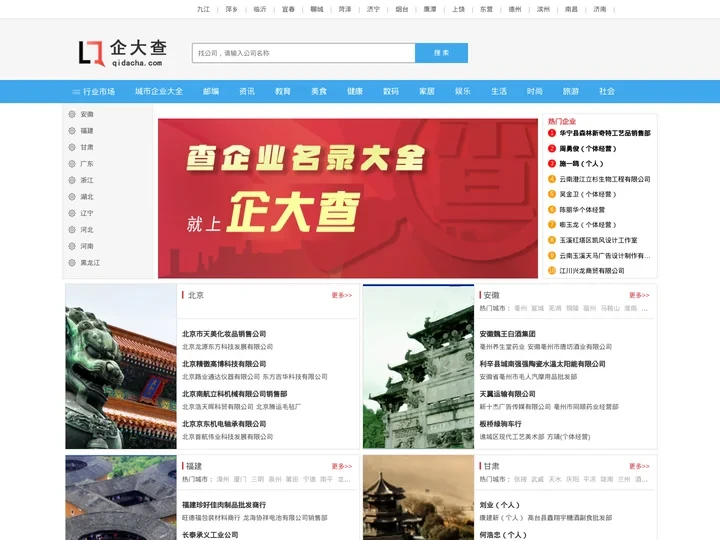Click the sidebar icon next to 福建

pos(72,131)
